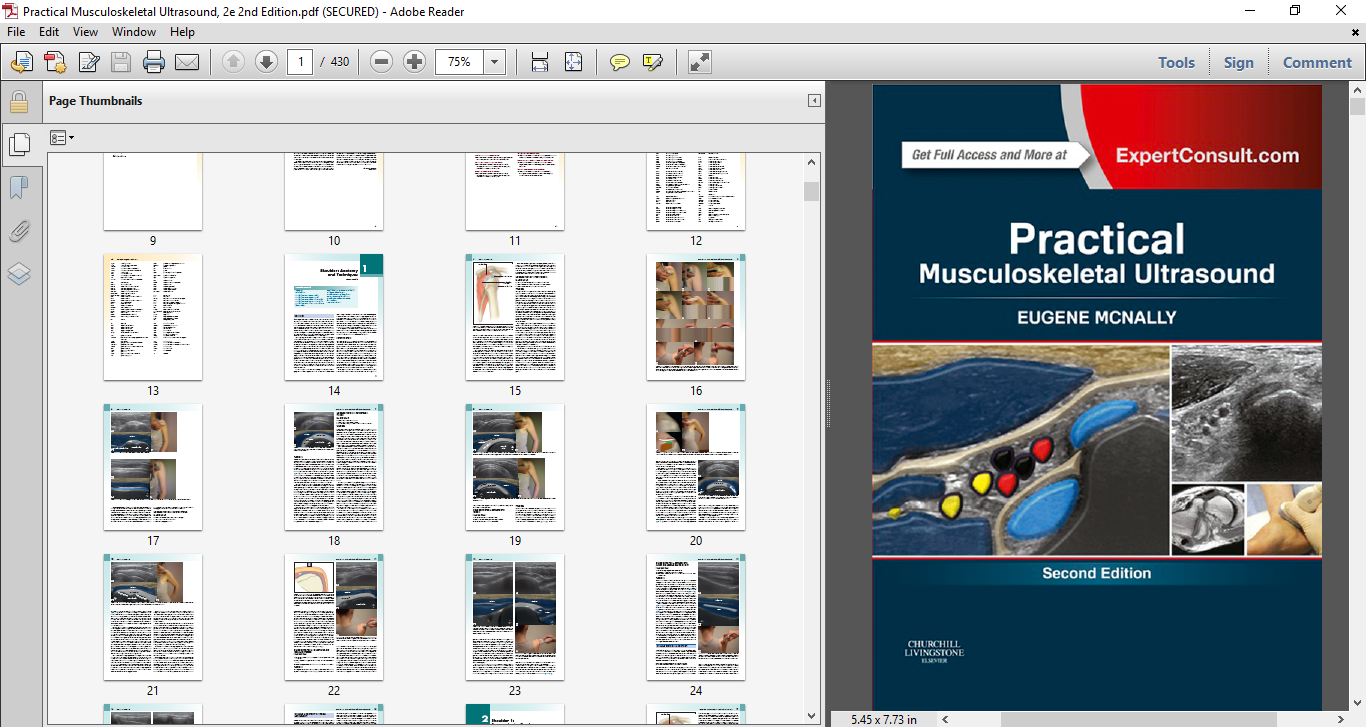Image resolution: width=1366 pixels, height=727 pixels.
Task: Open the thumbnails options menu dropdown
Action: (x=62, y=137)
